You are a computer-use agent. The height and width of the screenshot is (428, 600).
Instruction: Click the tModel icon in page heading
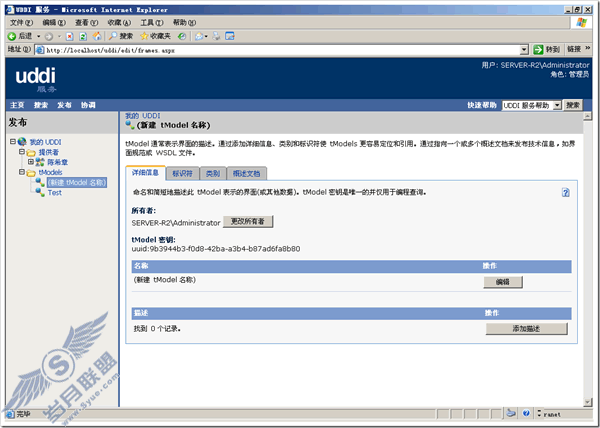pos(130,125)
